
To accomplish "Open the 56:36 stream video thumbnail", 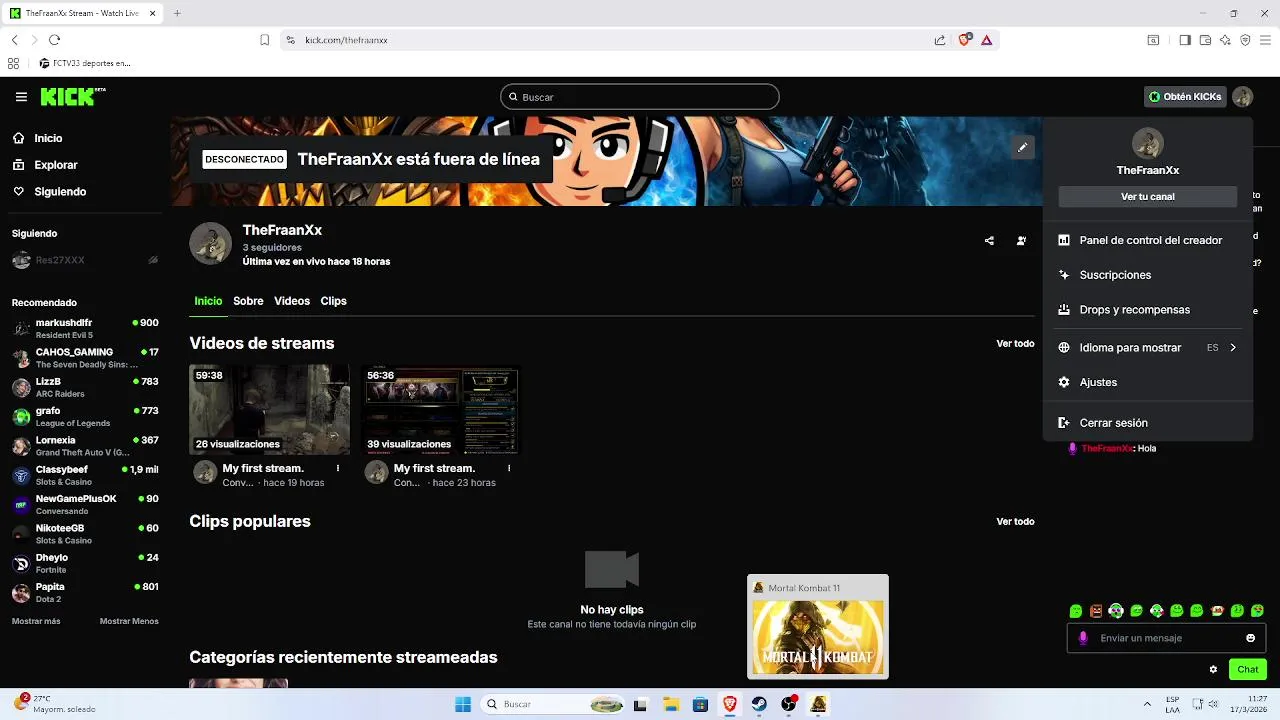I will [441, 409].
